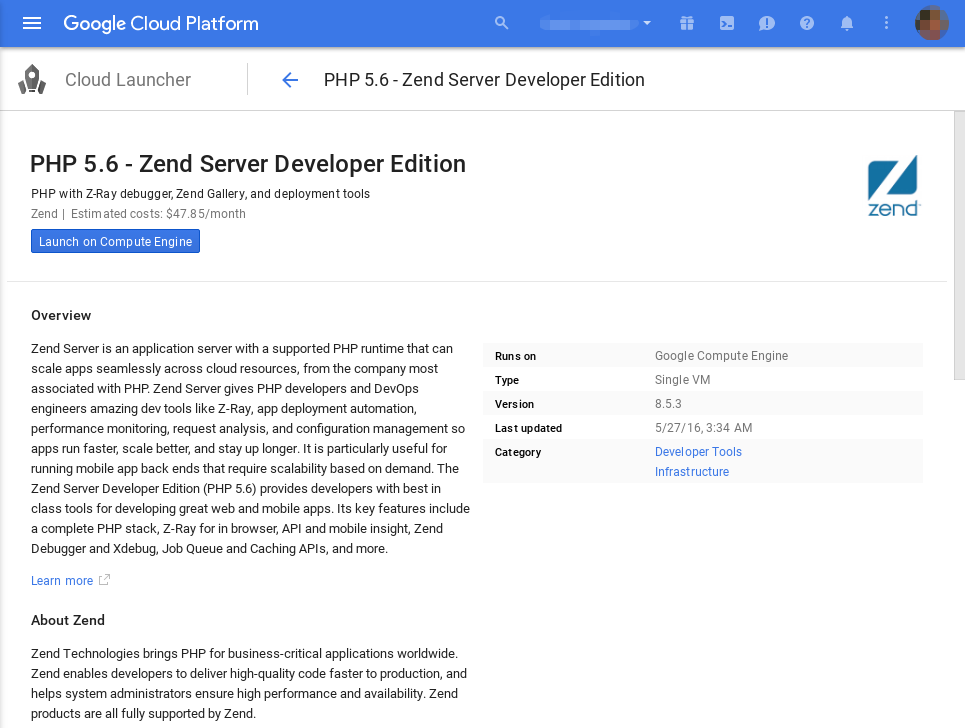Click the version value 8.5.3
Viewport: 965px width, 728px height.
coord(668,404)
